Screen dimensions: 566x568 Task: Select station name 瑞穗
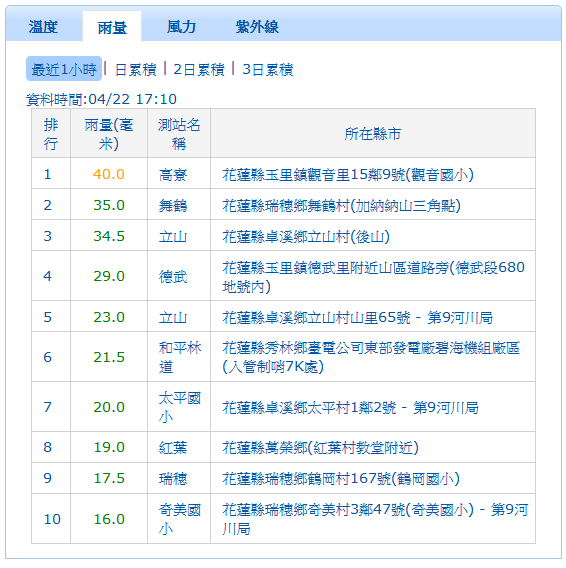pos(173,479)
